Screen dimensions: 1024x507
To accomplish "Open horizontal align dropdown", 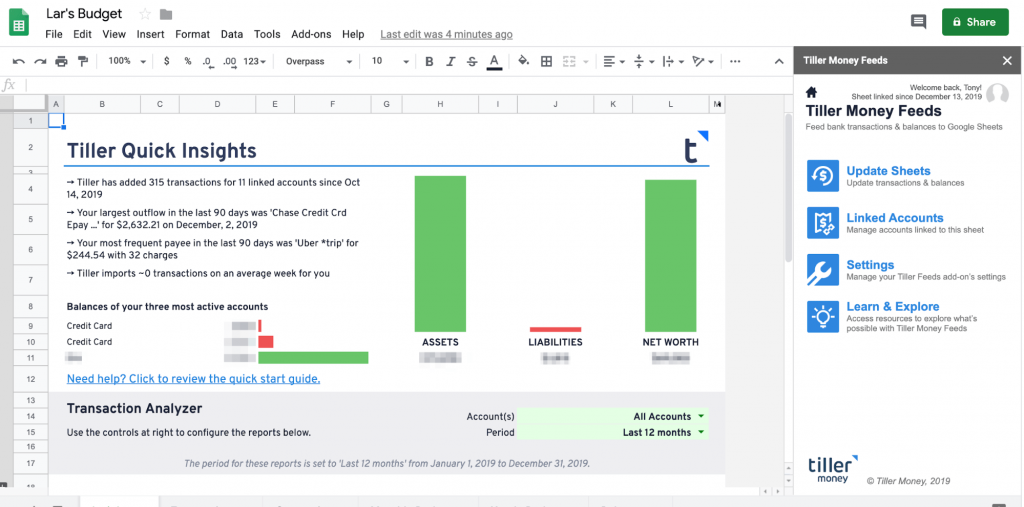I will pyautogui.click(x=614, y=61).
